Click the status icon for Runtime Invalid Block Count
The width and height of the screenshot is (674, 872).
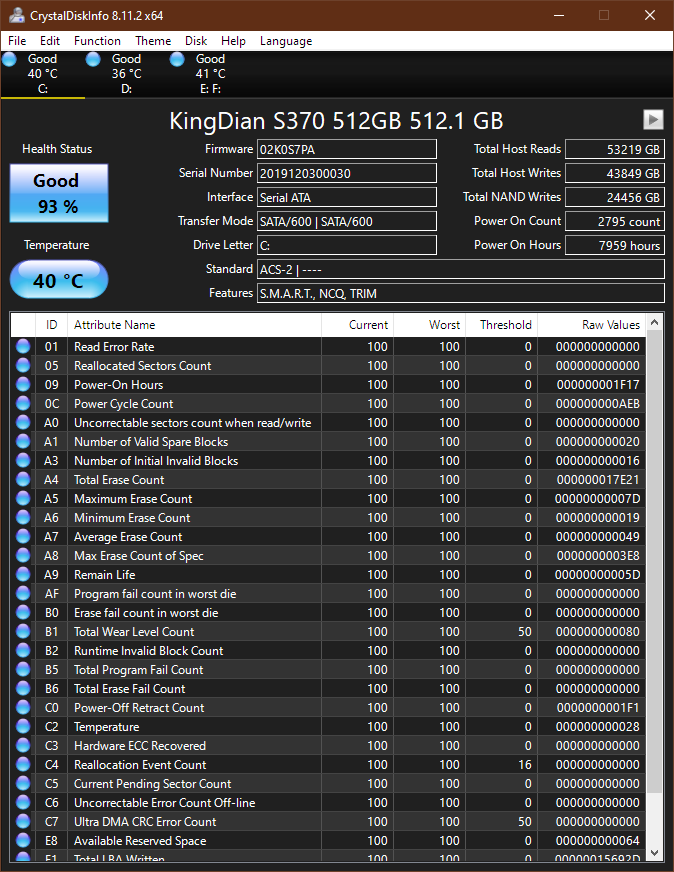[x=23, y=650]
